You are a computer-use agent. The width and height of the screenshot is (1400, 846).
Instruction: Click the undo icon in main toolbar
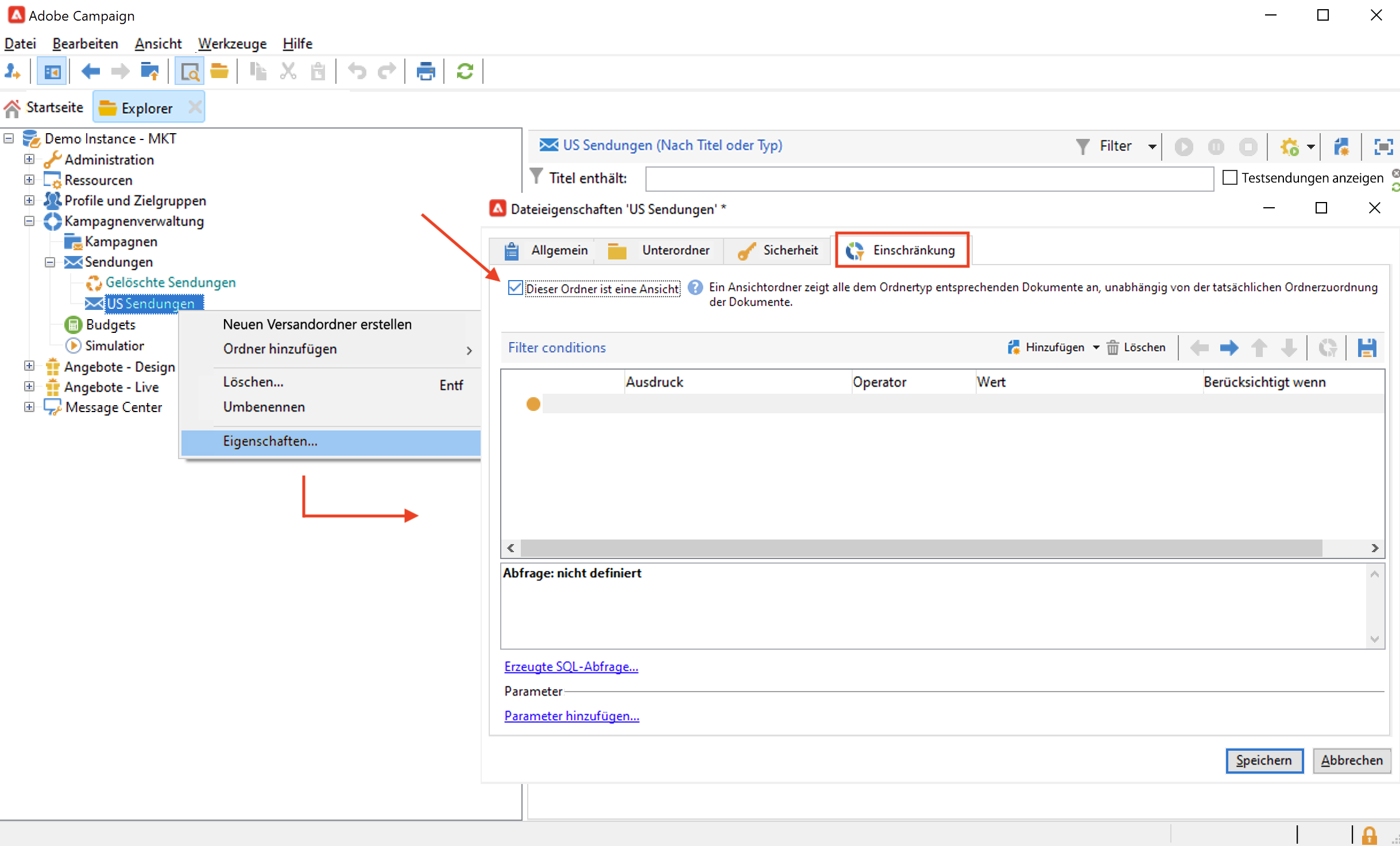357,72
